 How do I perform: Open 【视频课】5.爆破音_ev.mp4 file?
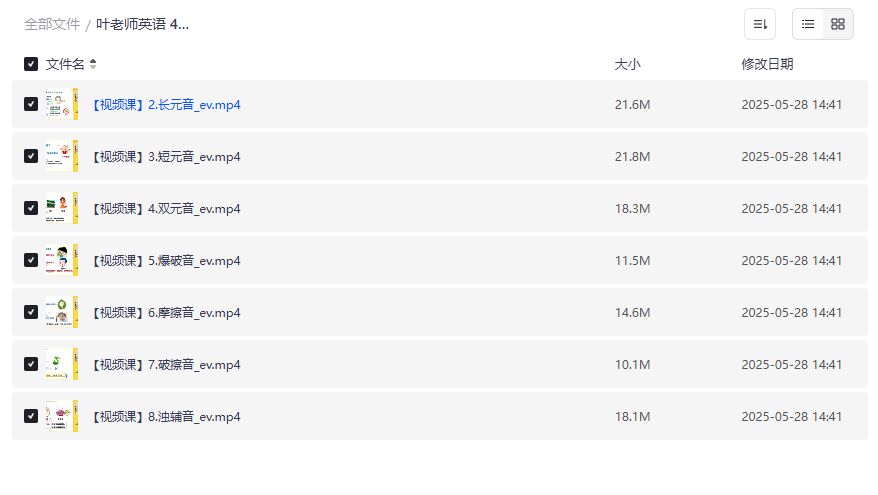(x=166, y=261)
